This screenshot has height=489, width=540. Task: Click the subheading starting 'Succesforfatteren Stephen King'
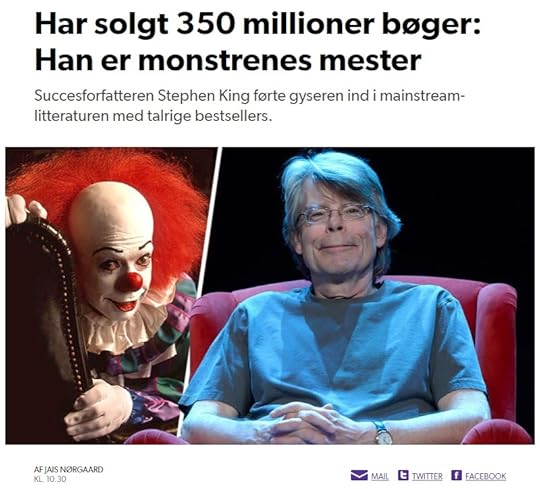coord(249,96)
